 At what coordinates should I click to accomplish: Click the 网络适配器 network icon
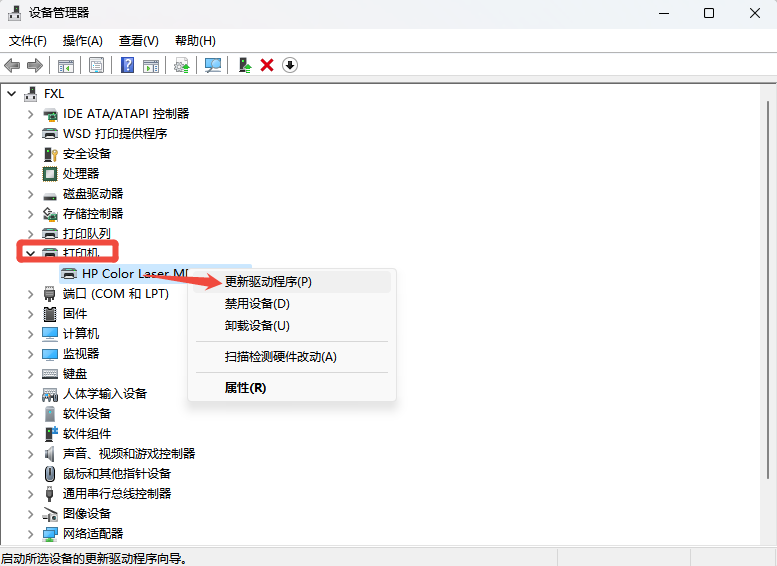50,534
